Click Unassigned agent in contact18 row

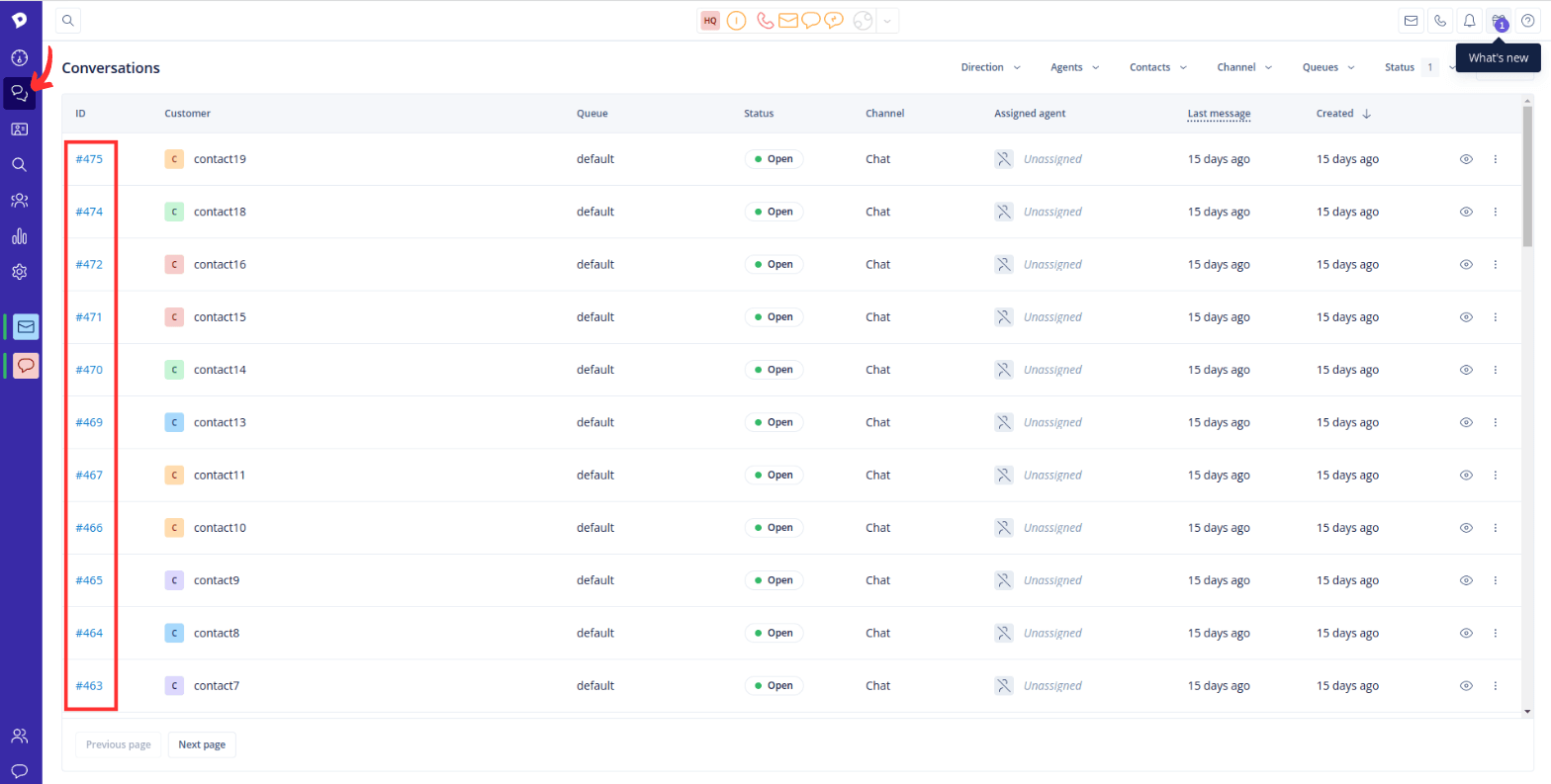(x=1052, y=212)
